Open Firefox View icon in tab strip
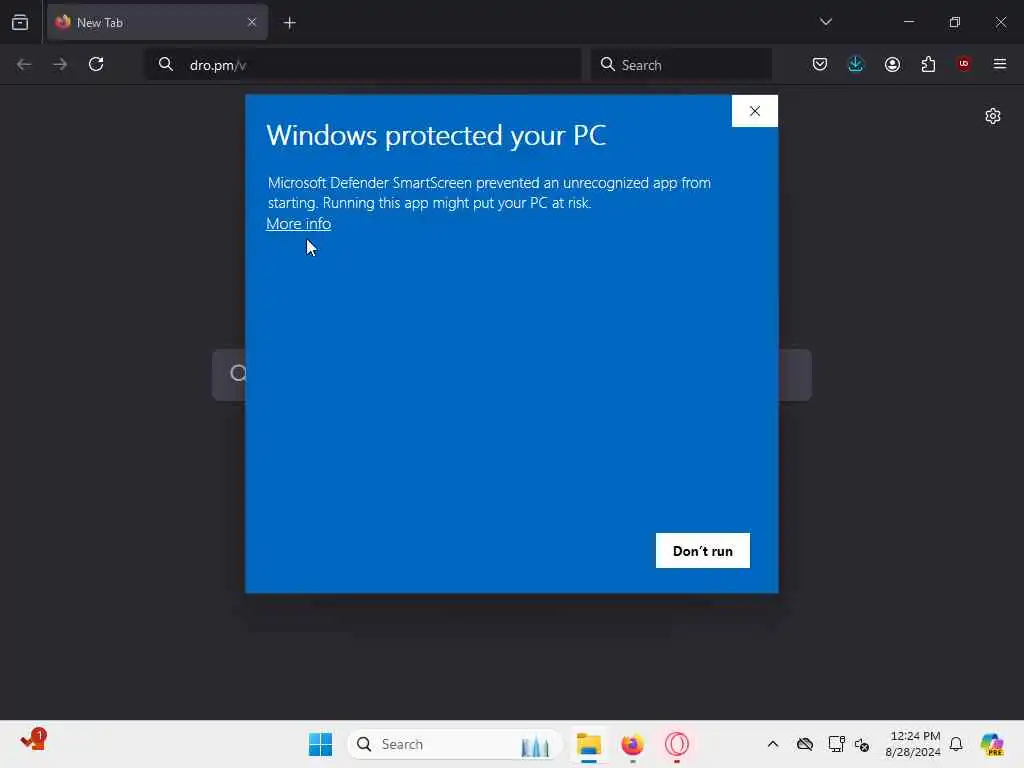Image resolution: width=1024 pixels, height=768 pixels. pyautogui.click(x=20, y=22)
